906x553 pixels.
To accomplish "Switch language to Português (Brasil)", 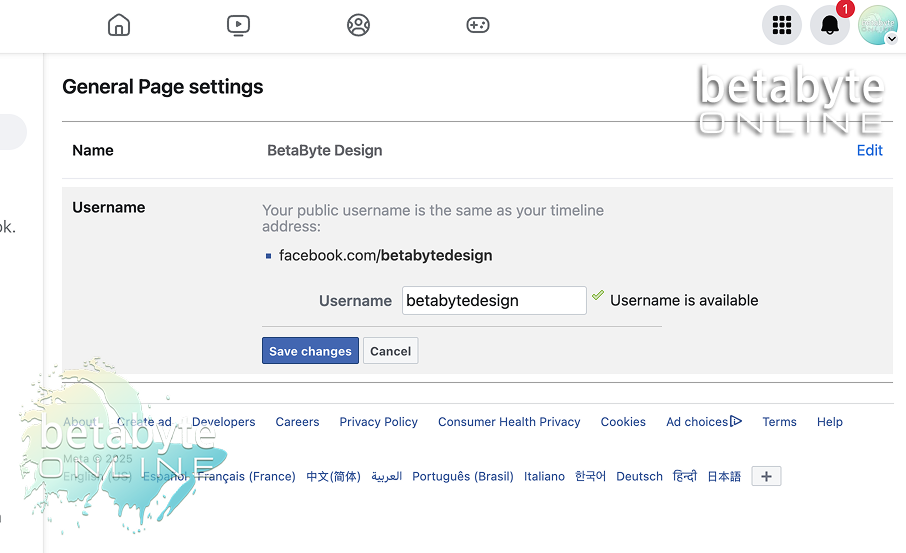I will (x=462, y=477).
